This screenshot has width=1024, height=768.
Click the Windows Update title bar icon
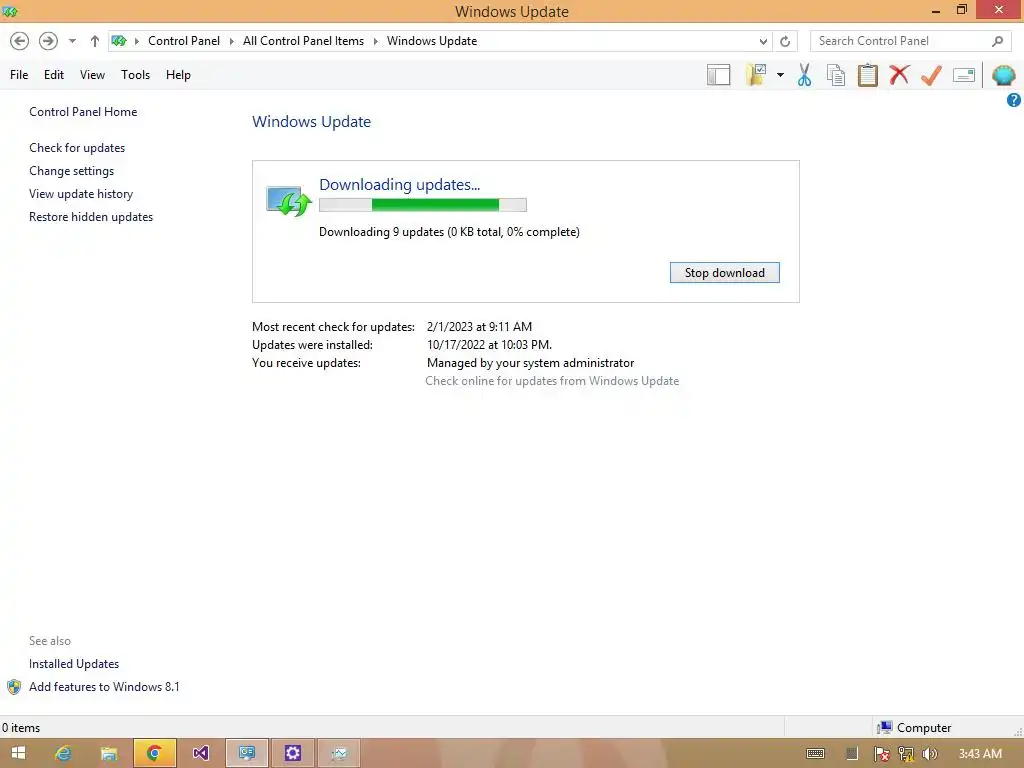click(10, 11)
